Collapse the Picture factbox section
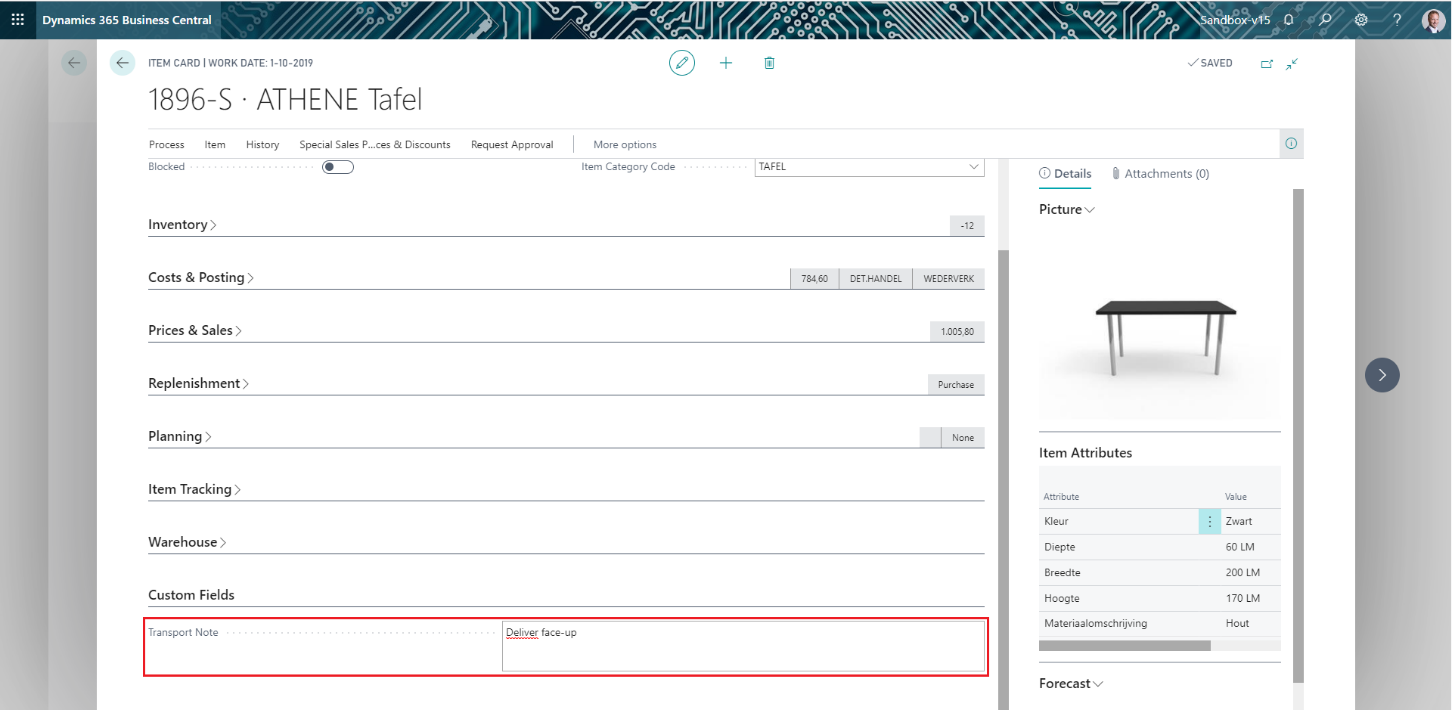1455x710 pixels. 1067,210
